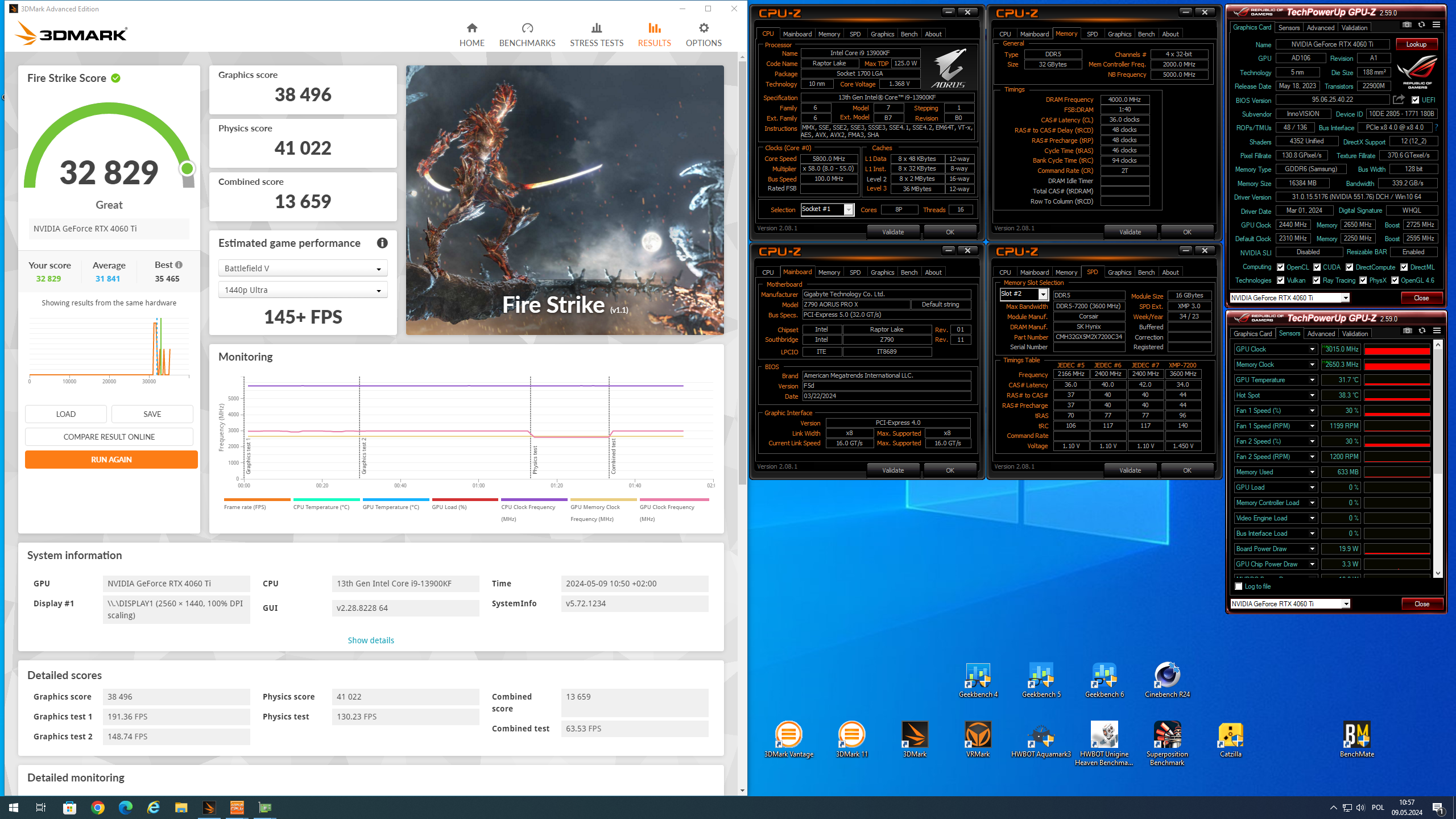Open Superposition Benchmark desktop icon
Image resolution: width=1456 pixels, height=819 pixels.
pos(1167,743)
